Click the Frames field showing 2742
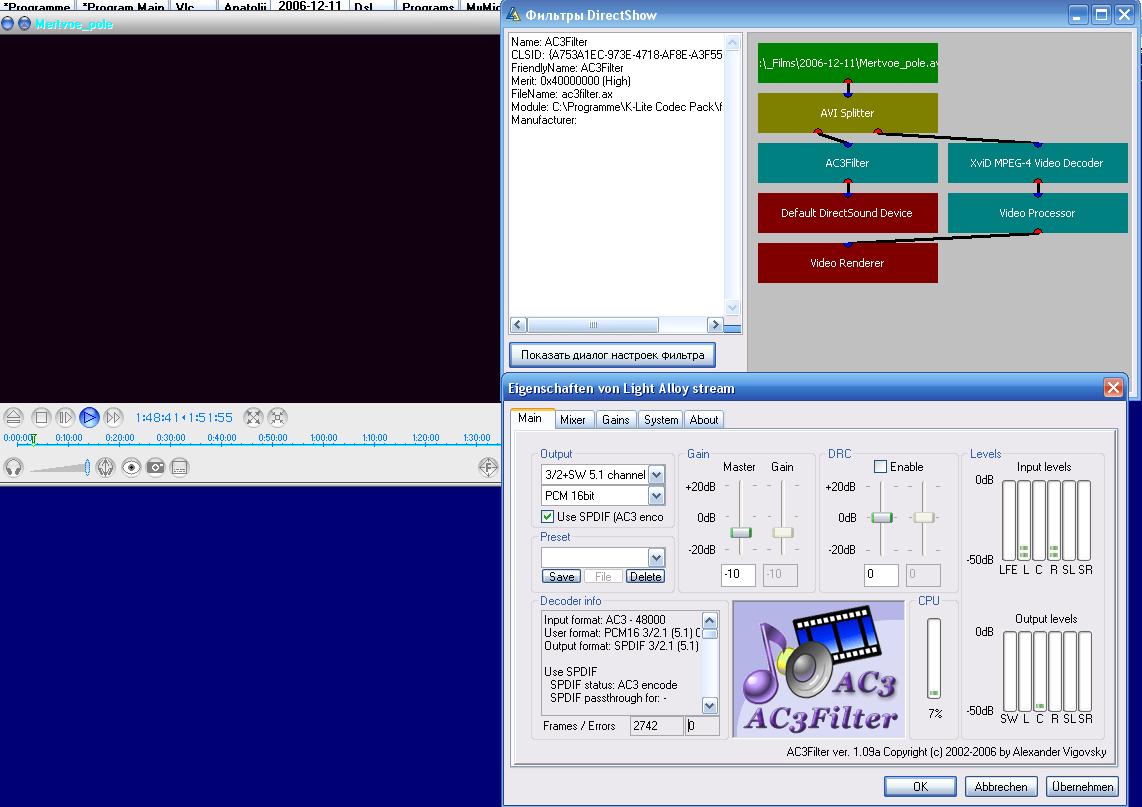The height and width of the screenshot is (807, 1142). pyautogui.click(x=656, y=726)
